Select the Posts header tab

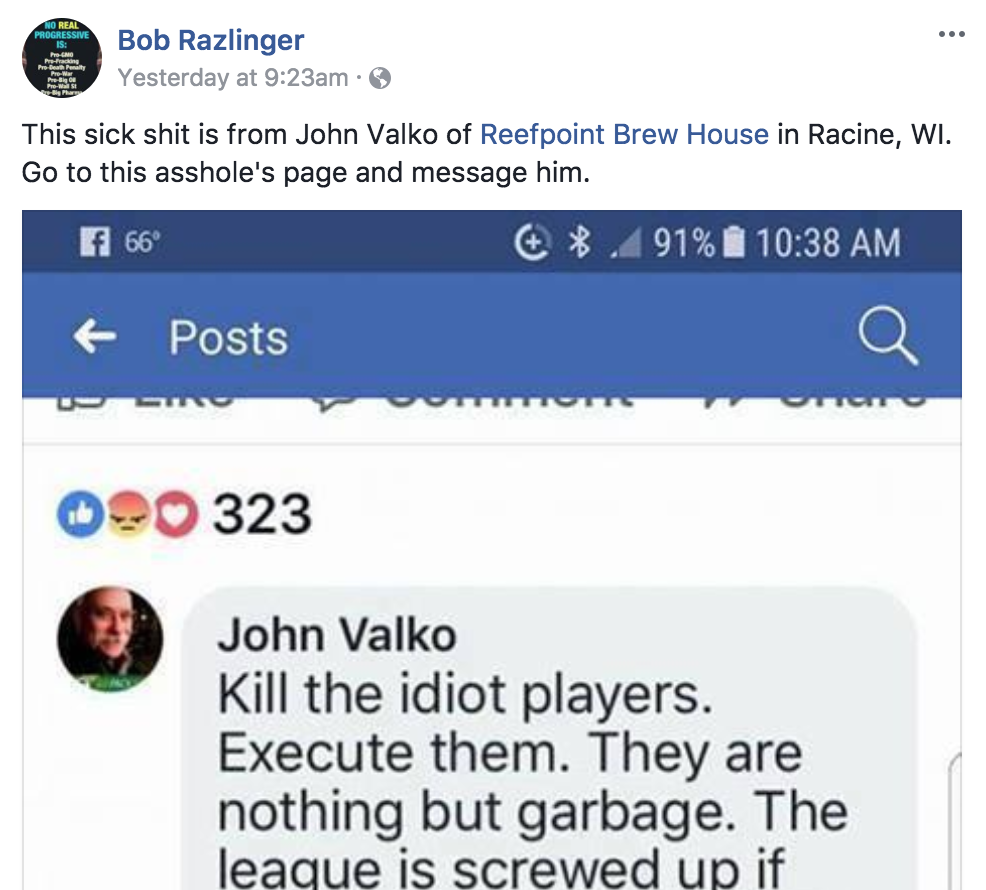(228, 338)
